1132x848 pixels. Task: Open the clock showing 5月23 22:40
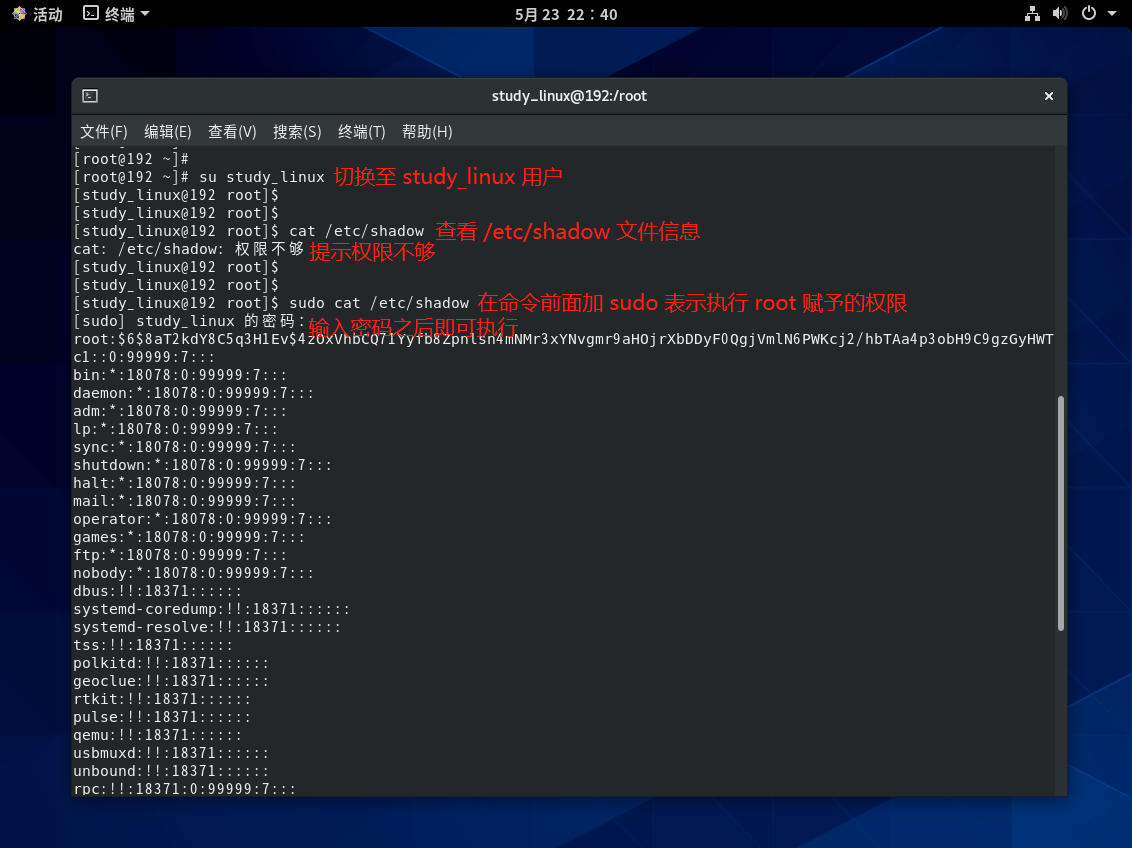pos(566,14)
